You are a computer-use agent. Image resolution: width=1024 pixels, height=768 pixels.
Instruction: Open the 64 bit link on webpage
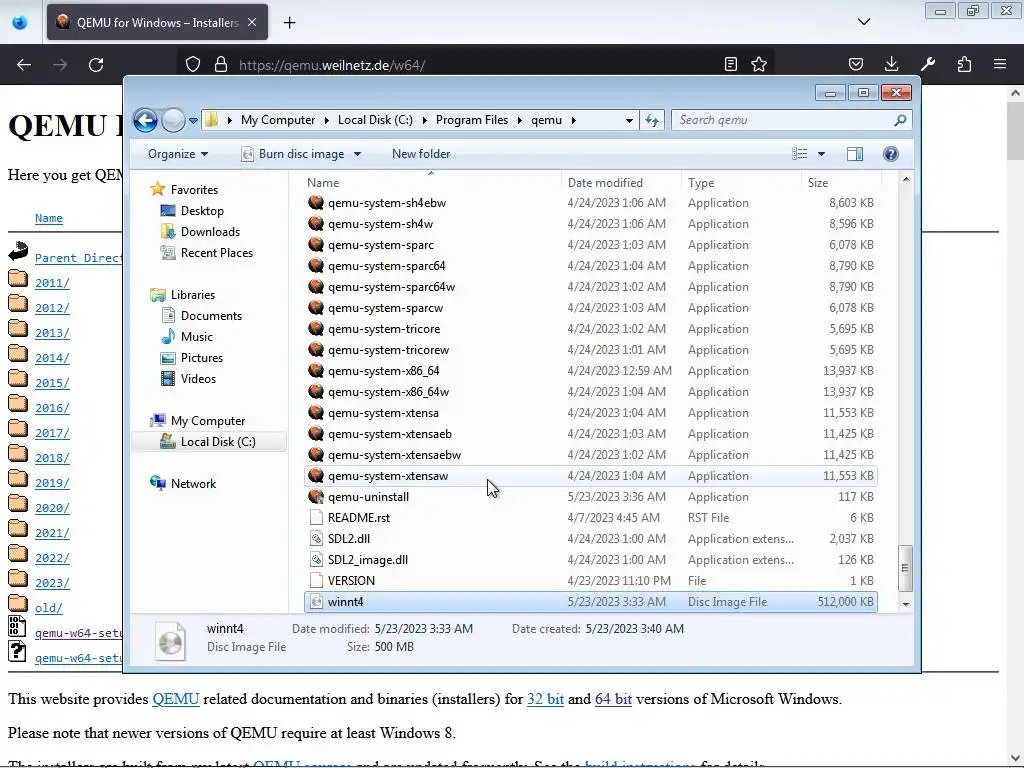613,699
